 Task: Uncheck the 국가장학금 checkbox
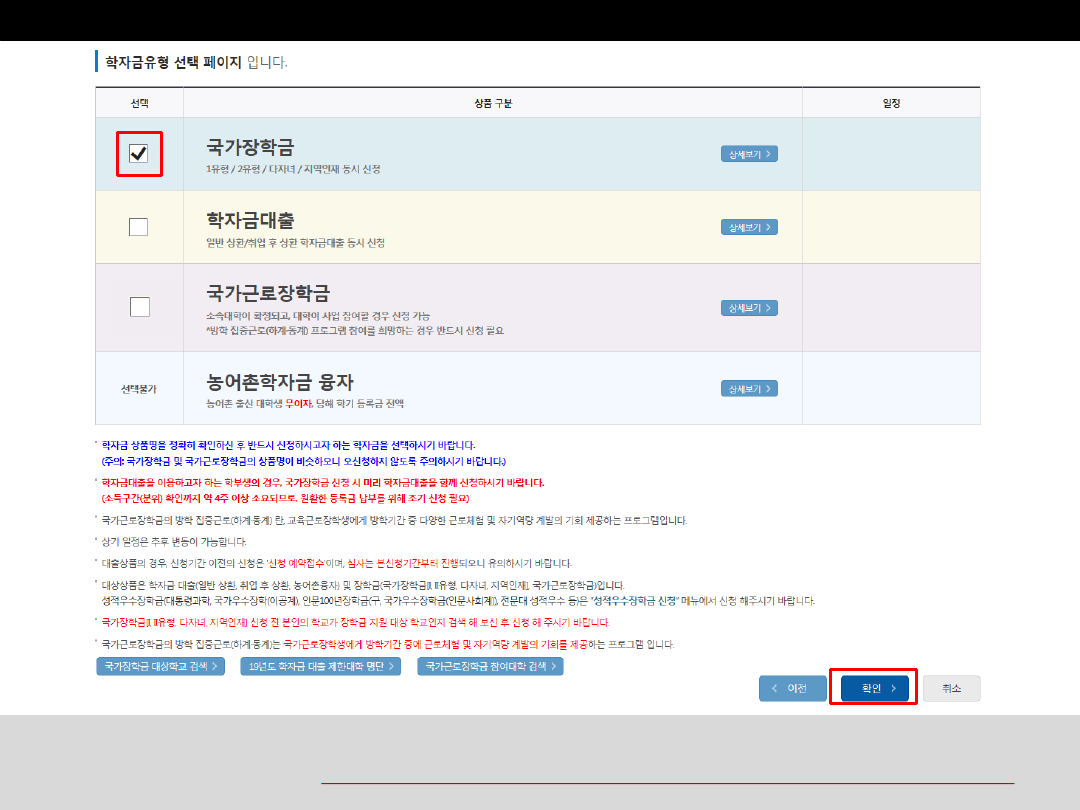[x=139, y=153]
